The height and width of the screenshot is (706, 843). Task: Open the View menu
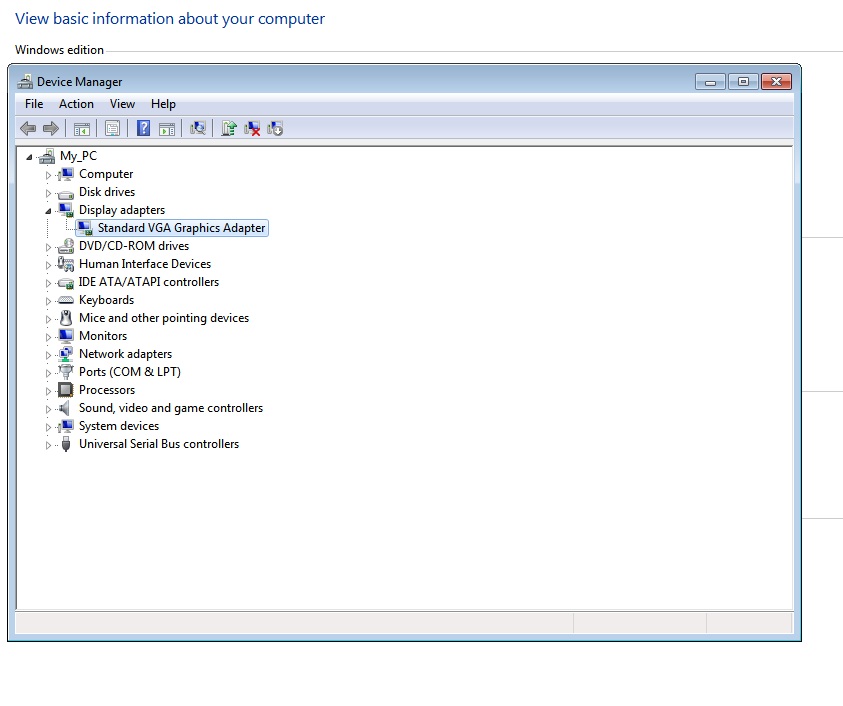coord(122,104)
